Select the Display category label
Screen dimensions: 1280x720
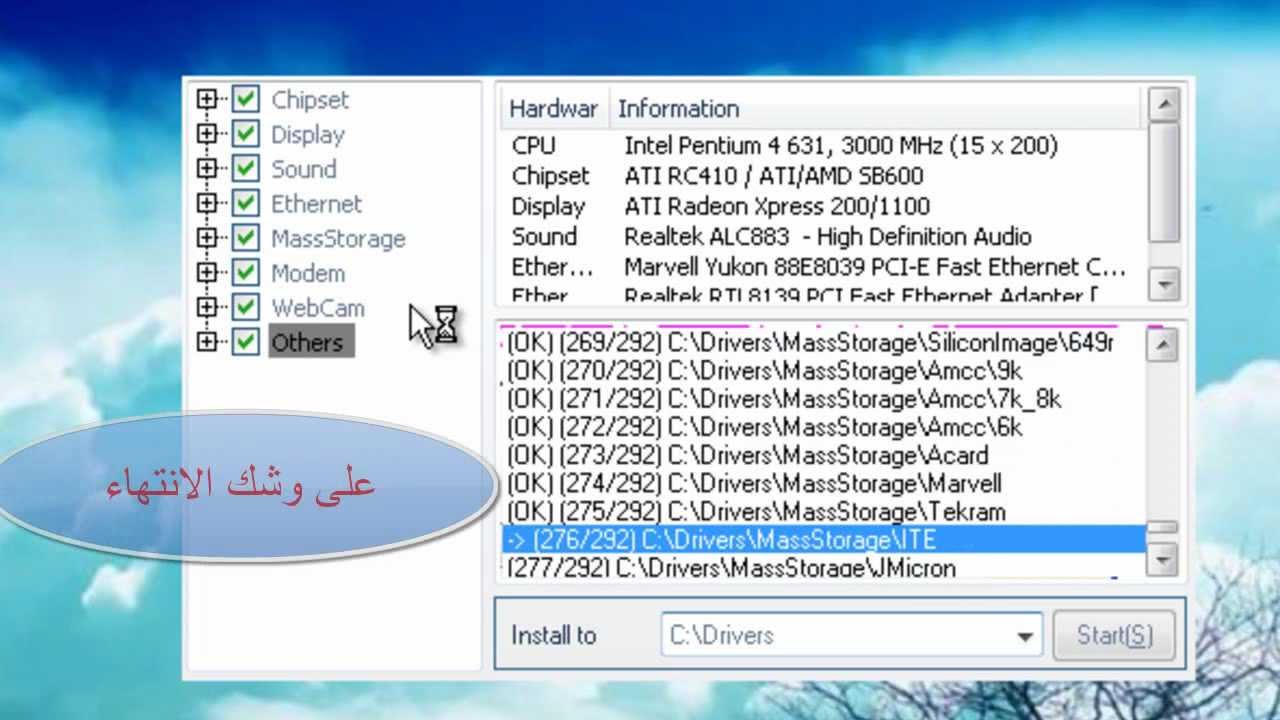[x=308, y=135]
